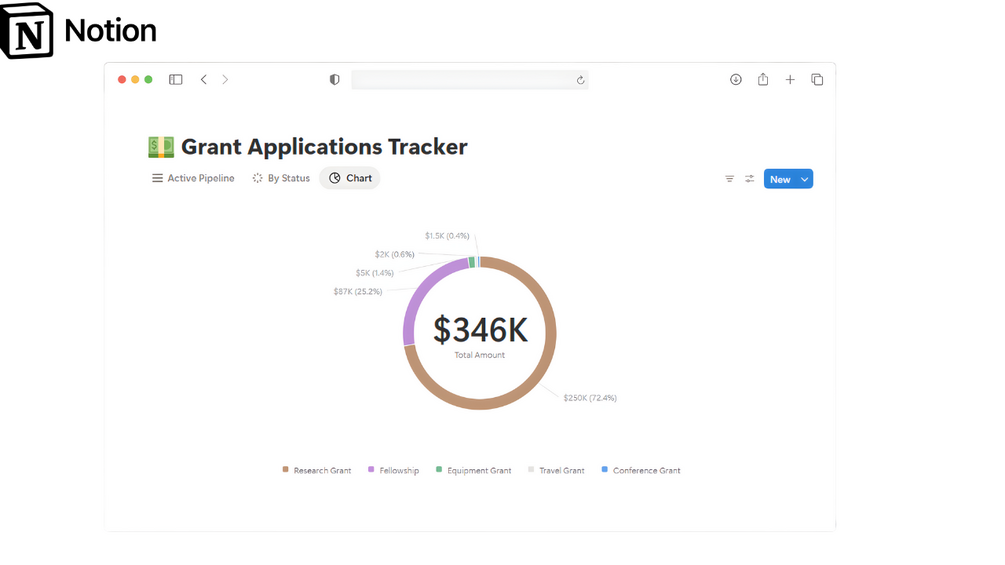The image size is (1005, 565).
Task: Select the Chart view tab
Action: coord(350,178)
